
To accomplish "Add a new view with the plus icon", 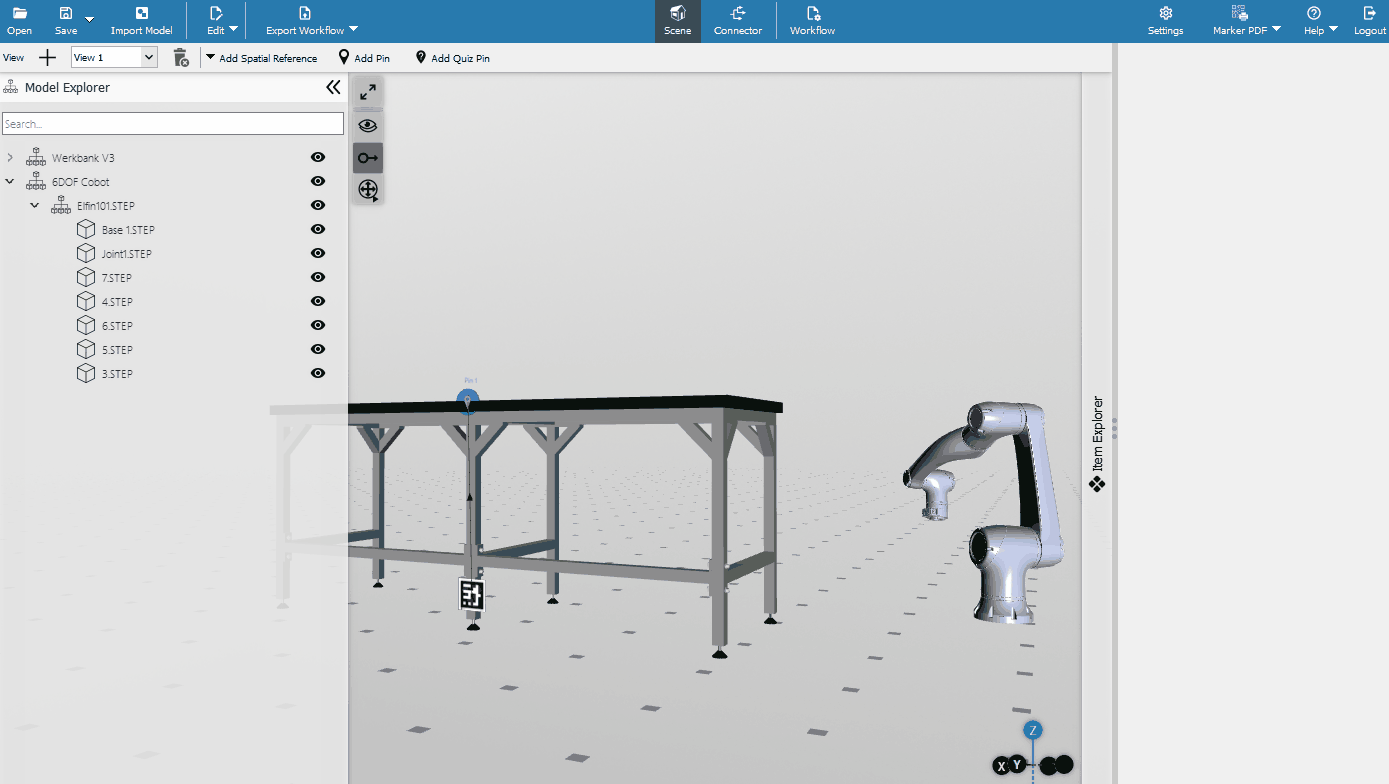I will click(47, 58).
